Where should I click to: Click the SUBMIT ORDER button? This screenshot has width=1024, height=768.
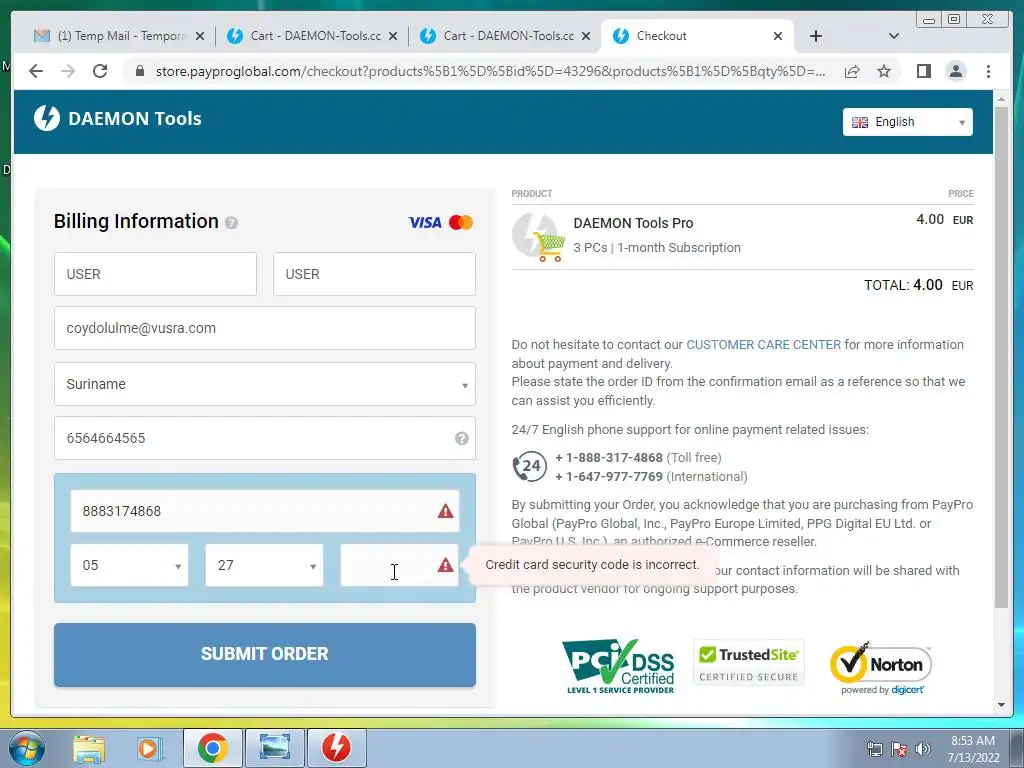pyautogui.click(x=264, y=654)
